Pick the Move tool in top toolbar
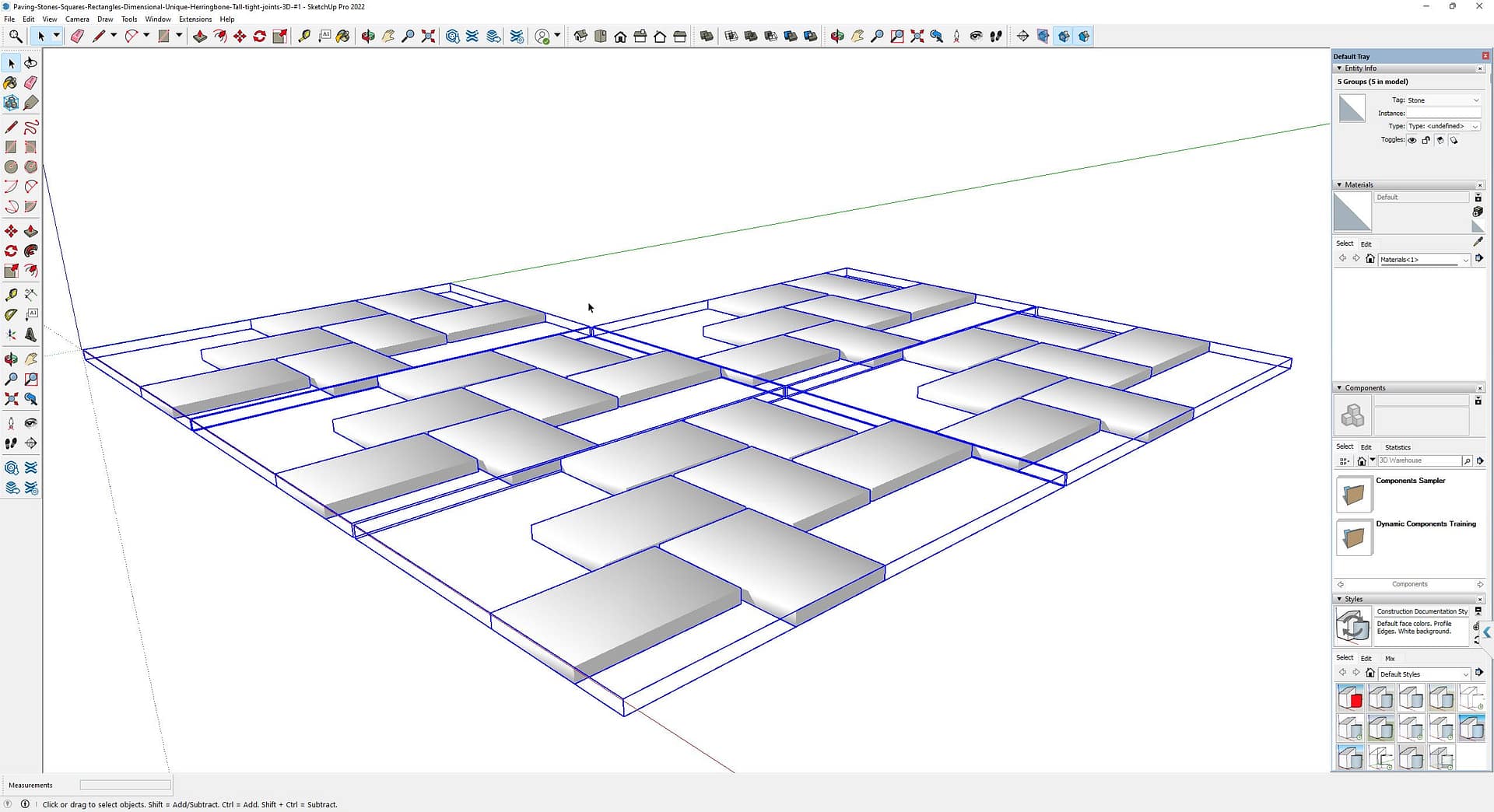Image resolution: width=1494 pixels, height=812 pixels. coord(240,37)
